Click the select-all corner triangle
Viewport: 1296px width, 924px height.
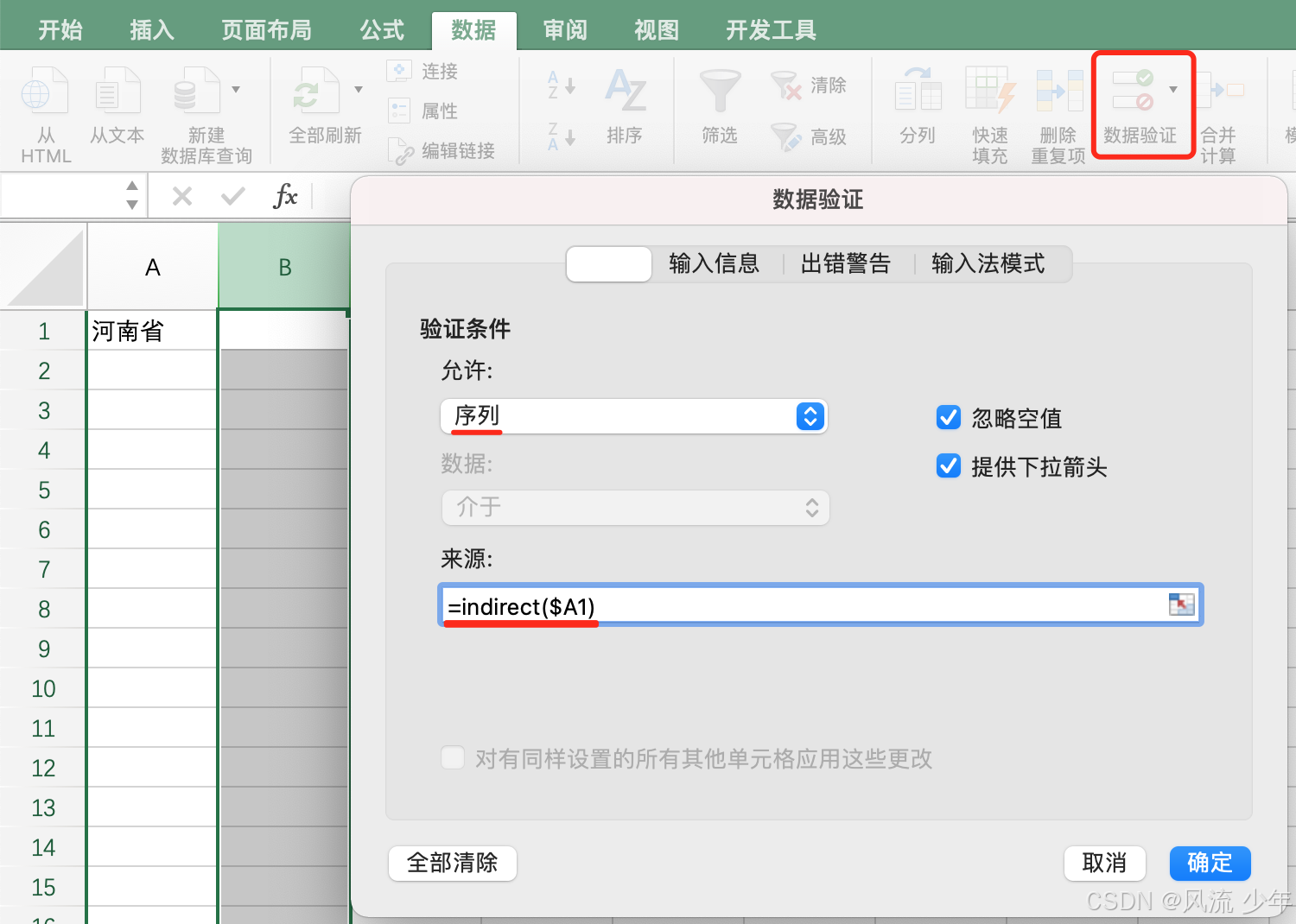click(45, 266)
